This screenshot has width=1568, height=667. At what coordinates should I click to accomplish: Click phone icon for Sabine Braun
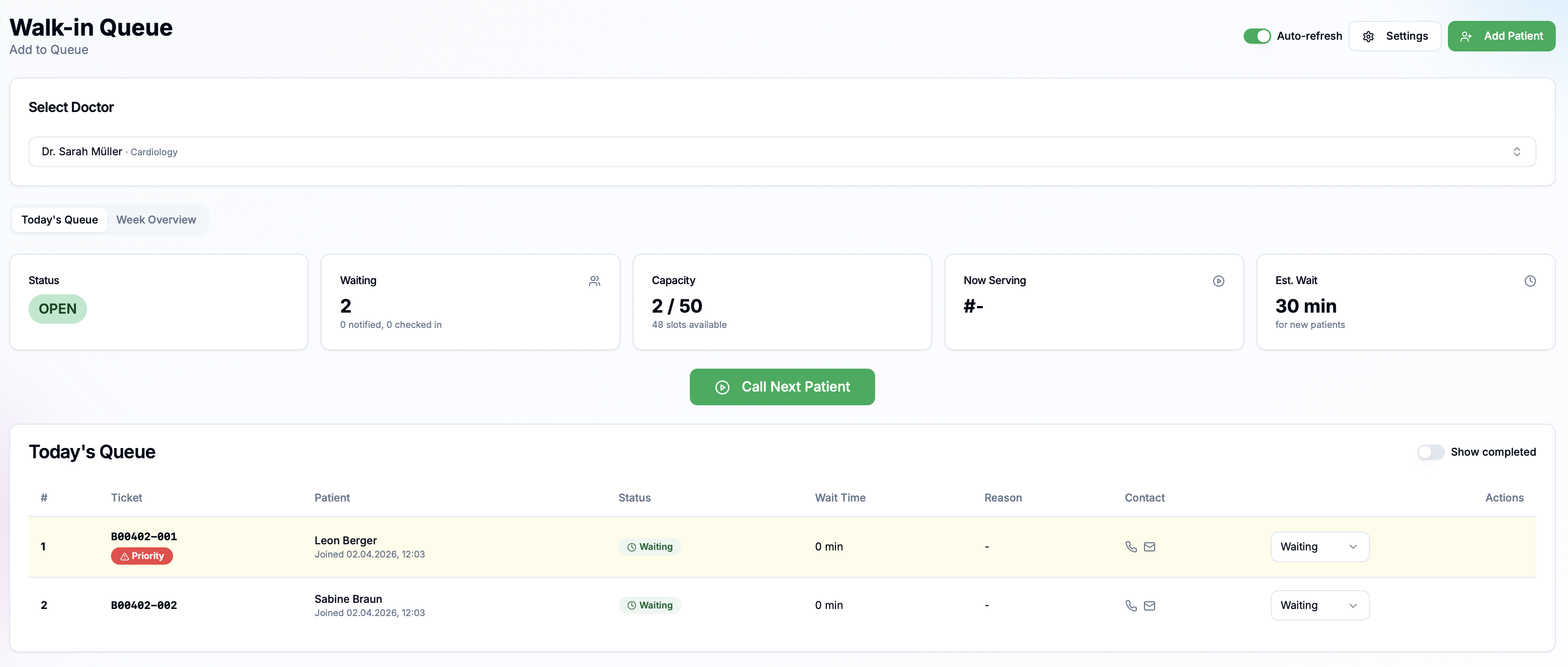(1131, 605)
